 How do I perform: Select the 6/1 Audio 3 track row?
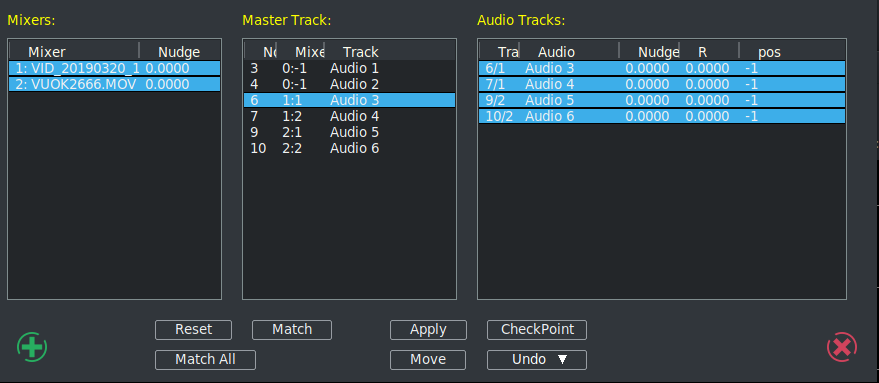tap(661, 68)
